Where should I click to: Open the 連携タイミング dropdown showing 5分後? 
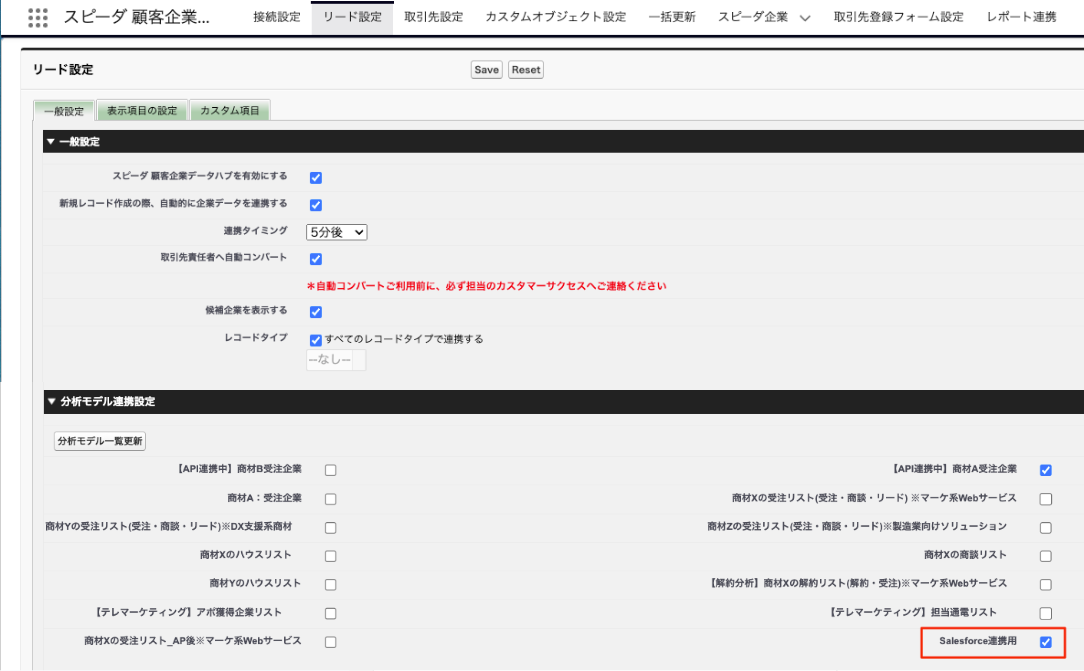pos(337,231)
